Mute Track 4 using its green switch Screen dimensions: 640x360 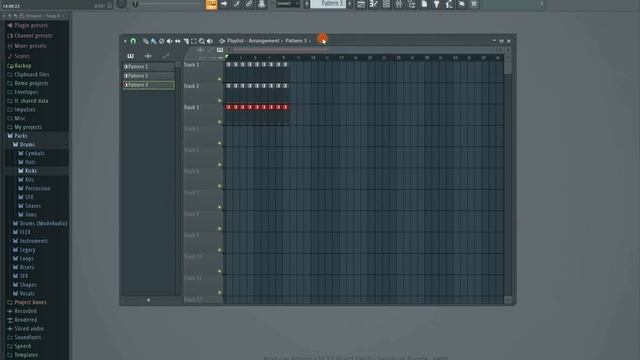[220, 143]
